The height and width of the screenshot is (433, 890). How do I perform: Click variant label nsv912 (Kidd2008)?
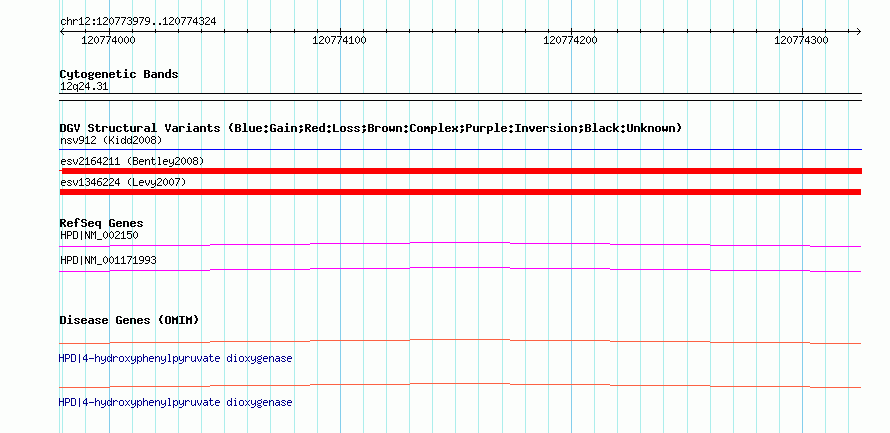tap(111, 140)
